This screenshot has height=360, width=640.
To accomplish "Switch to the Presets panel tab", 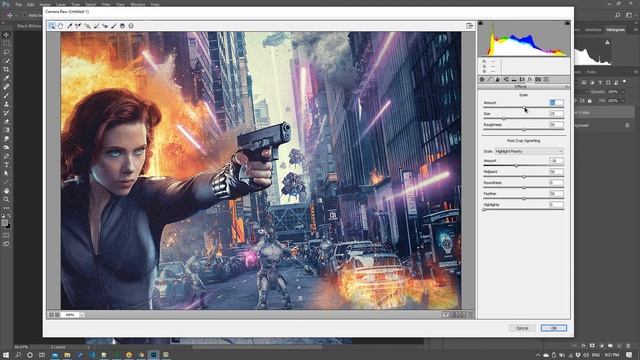I will pyautogui.click(x=546, y=80).
